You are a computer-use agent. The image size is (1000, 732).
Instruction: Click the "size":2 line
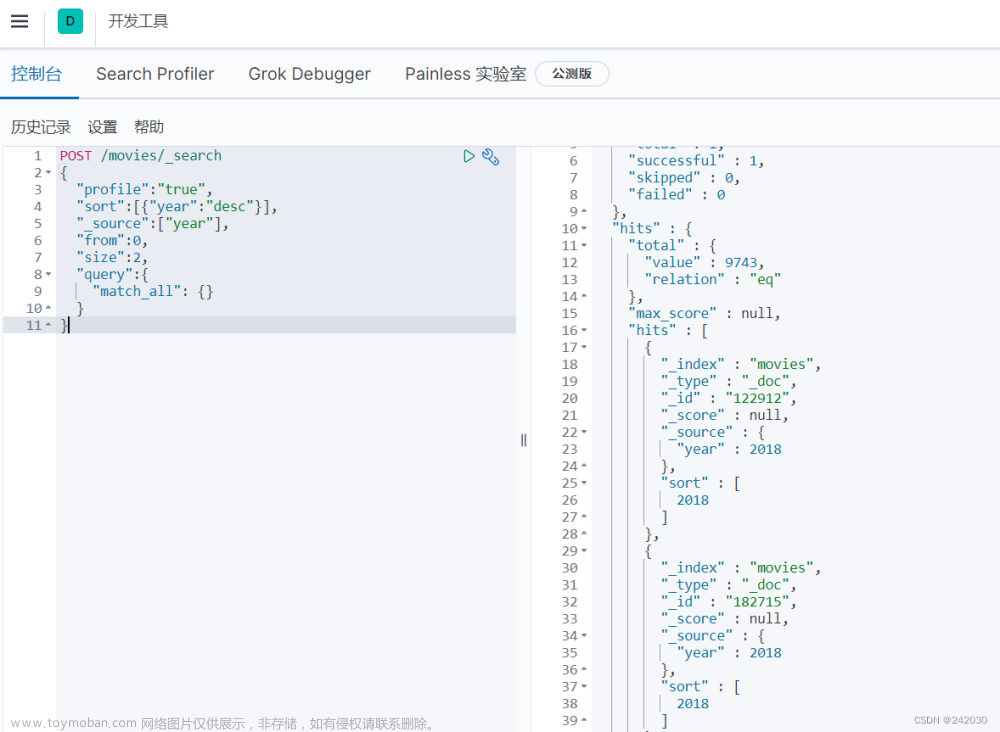pos(112,258)
